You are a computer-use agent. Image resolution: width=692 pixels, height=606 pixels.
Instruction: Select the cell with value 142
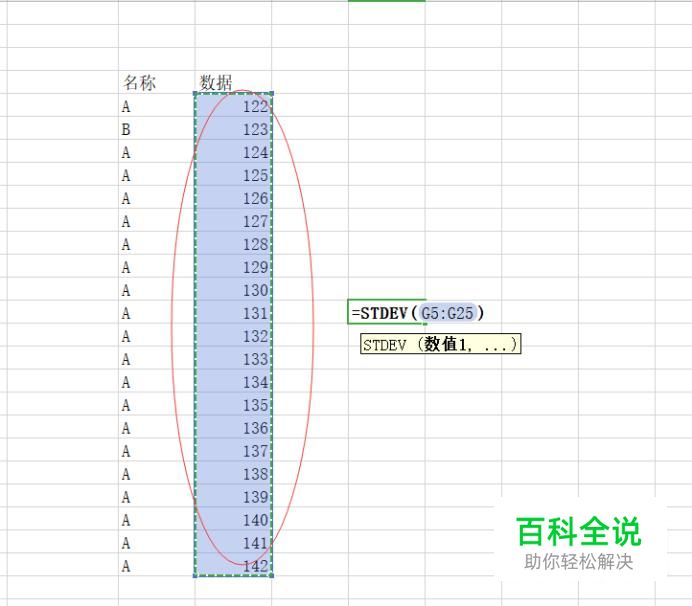coord(233,565)
